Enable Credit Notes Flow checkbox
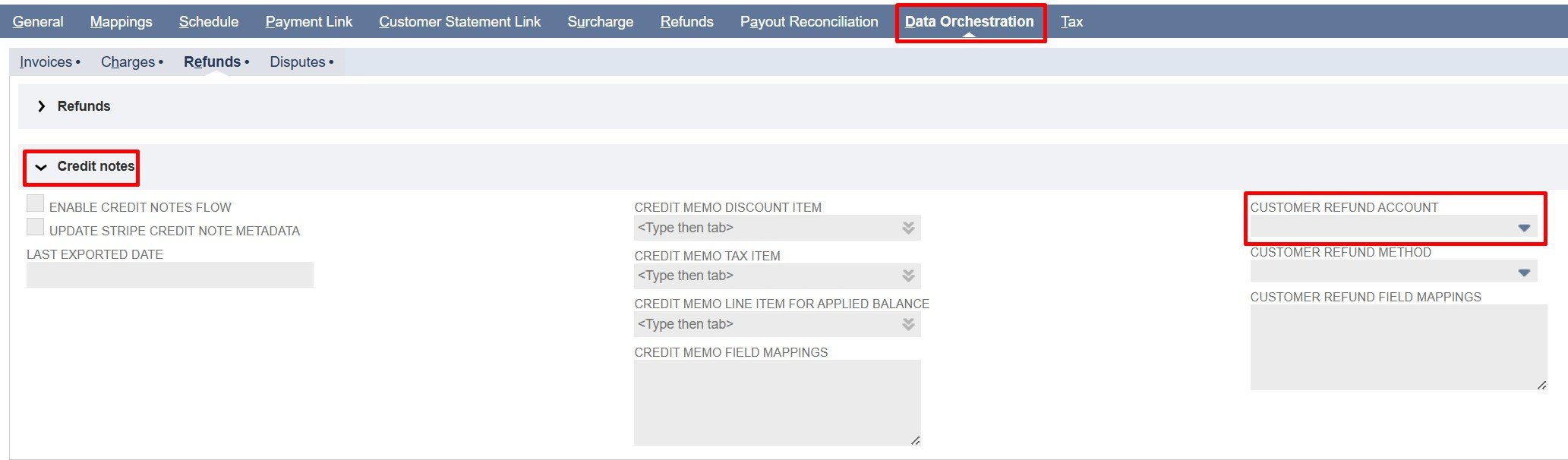 (36, 203)
